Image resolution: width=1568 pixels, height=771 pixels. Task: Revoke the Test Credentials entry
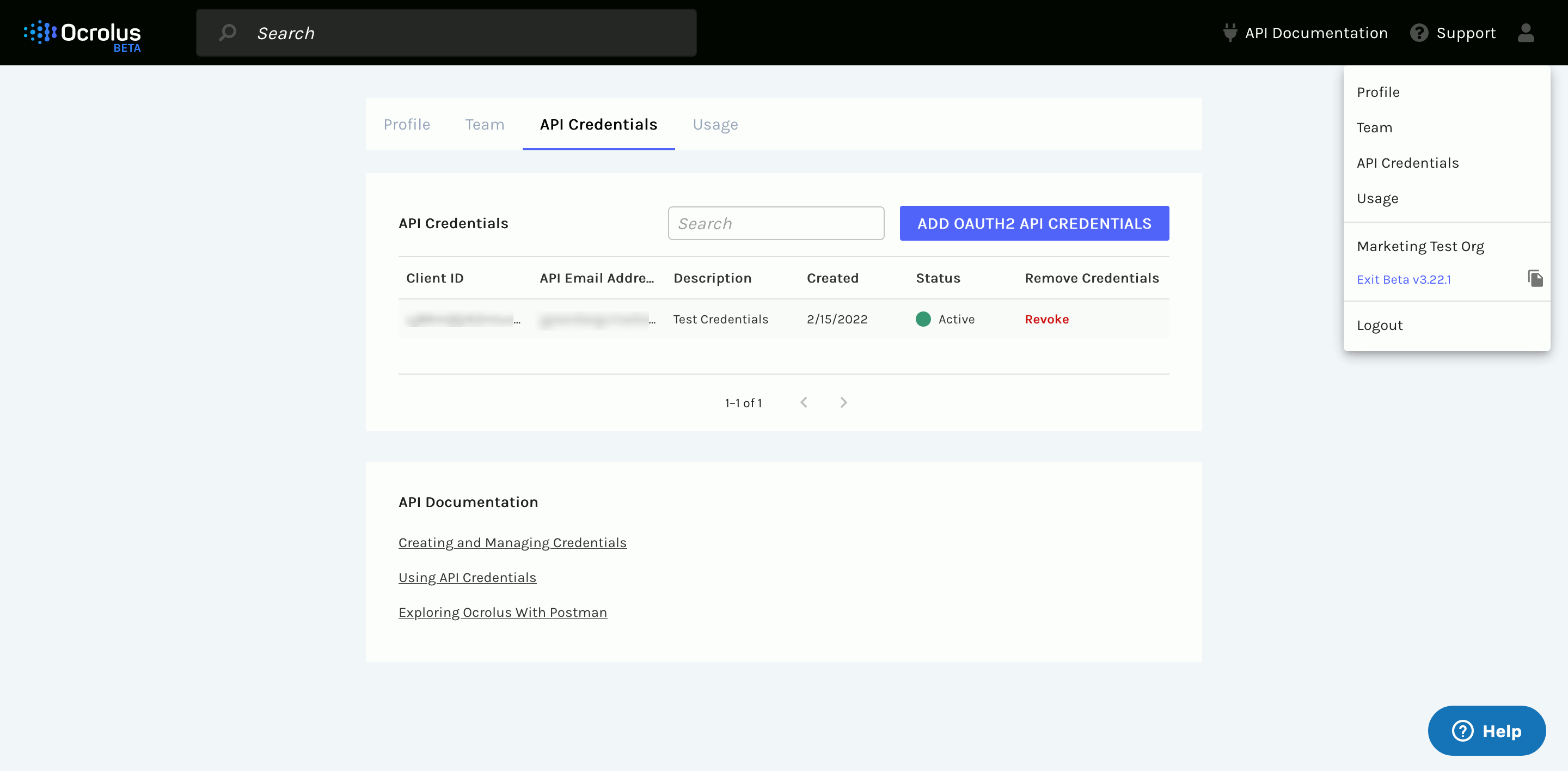[1046, 319]
